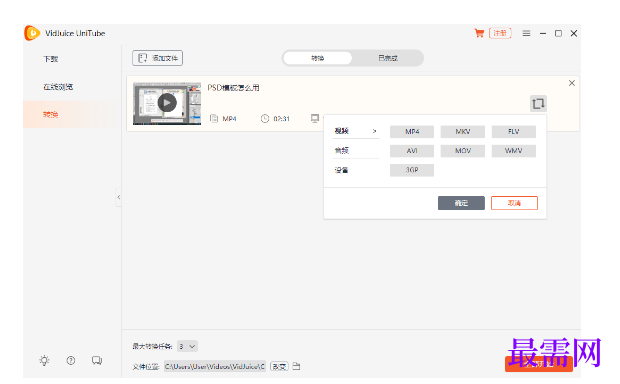Choose the MOV format option
Viewport: 620px width, 384px height.
[x=463, y=151]
